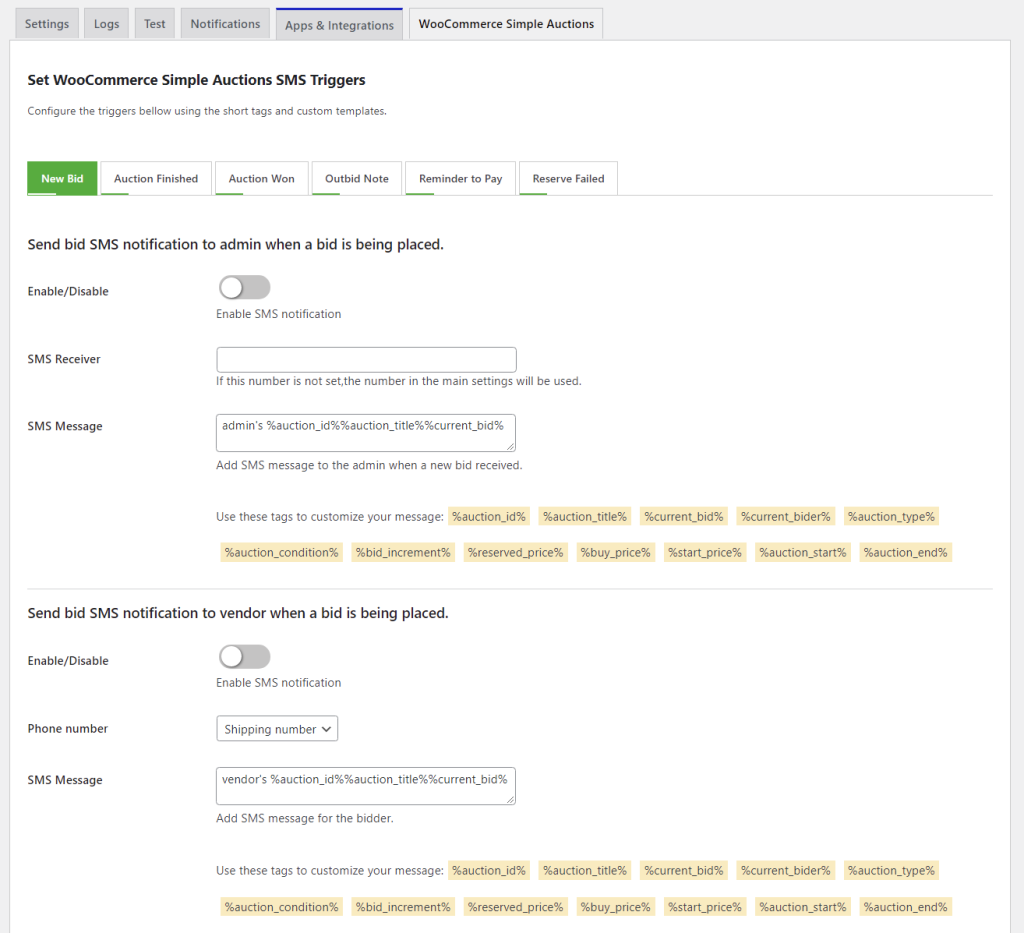Click 'Send bid SMS notification to vendor' heading
The width and height of the screenshot is (1024, 933).
click(x=238, y=613)
